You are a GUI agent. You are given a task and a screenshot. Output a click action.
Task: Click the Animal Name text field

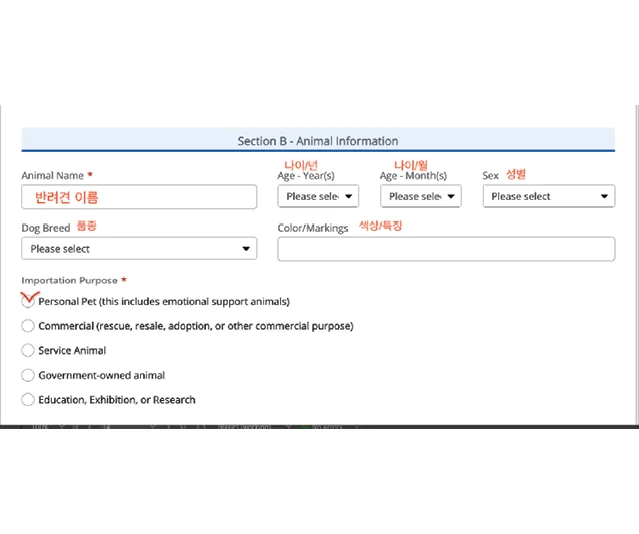click(x=139, y=197)
